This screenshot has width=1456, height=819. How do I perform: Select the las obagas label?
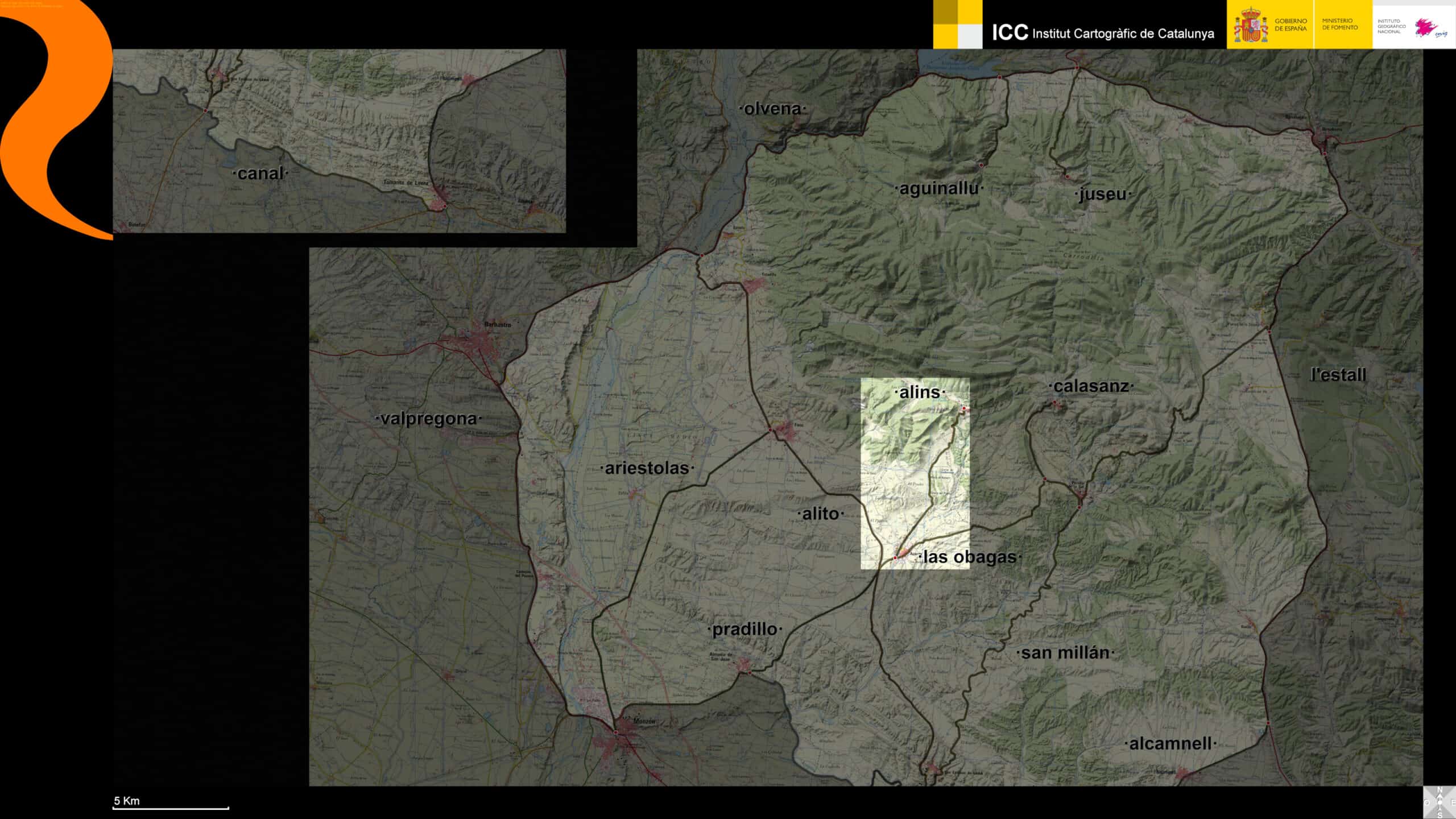(x=970, y=557)
